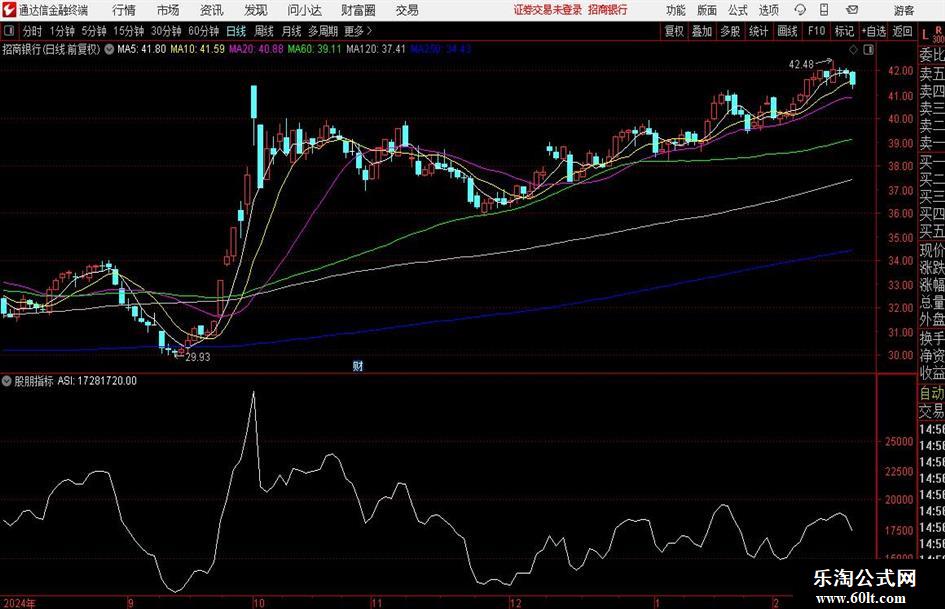Image resolution: width=945 pixels, height=609 pixels.
Task: Expand the 股朋指标 ASI dropdown arrow
Action: (x=7, y=381)
